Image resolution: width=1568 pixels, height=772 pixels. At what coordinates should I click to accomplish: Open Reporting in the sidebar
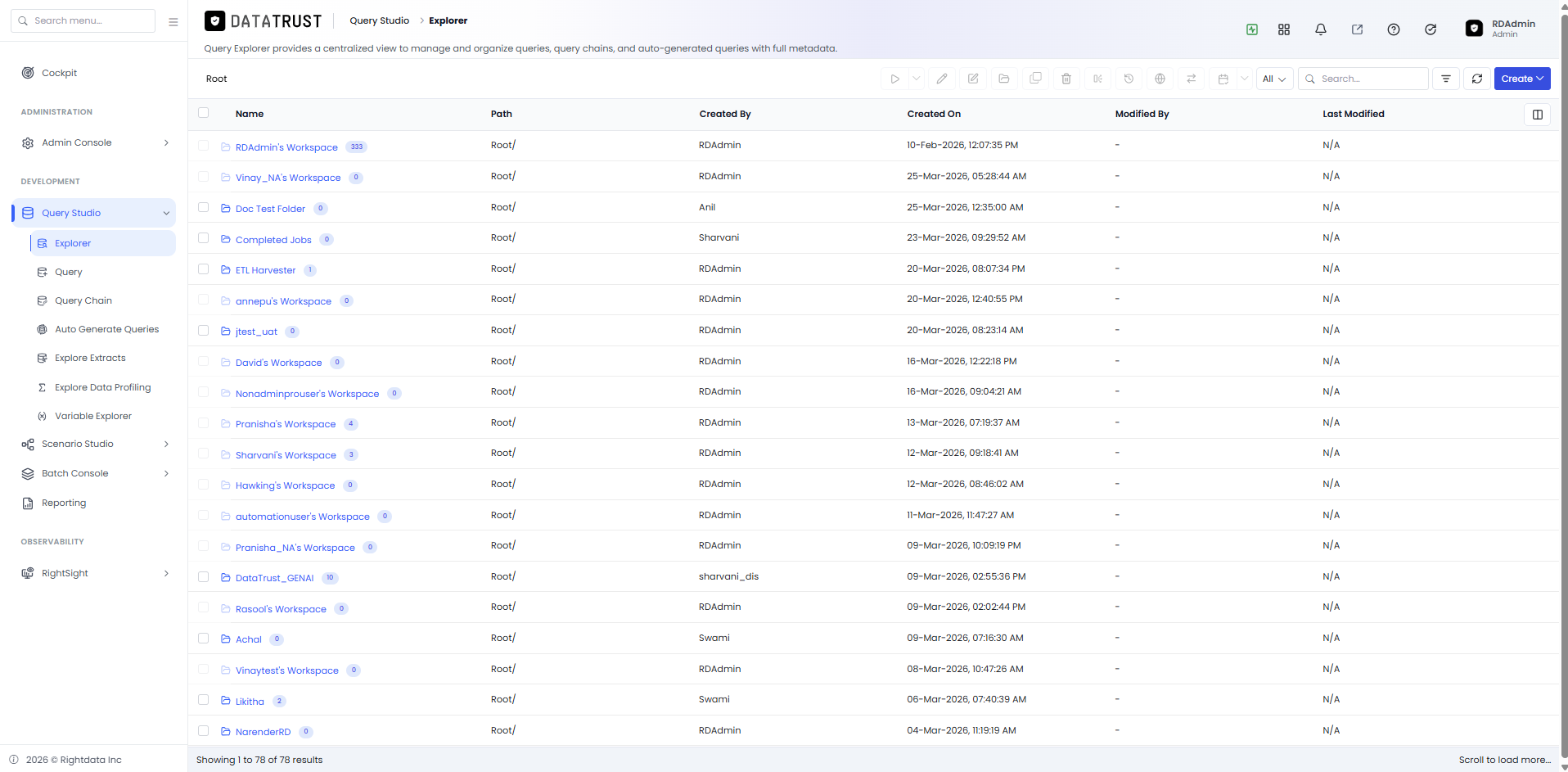pyautogui.click(x=64, y=503)
